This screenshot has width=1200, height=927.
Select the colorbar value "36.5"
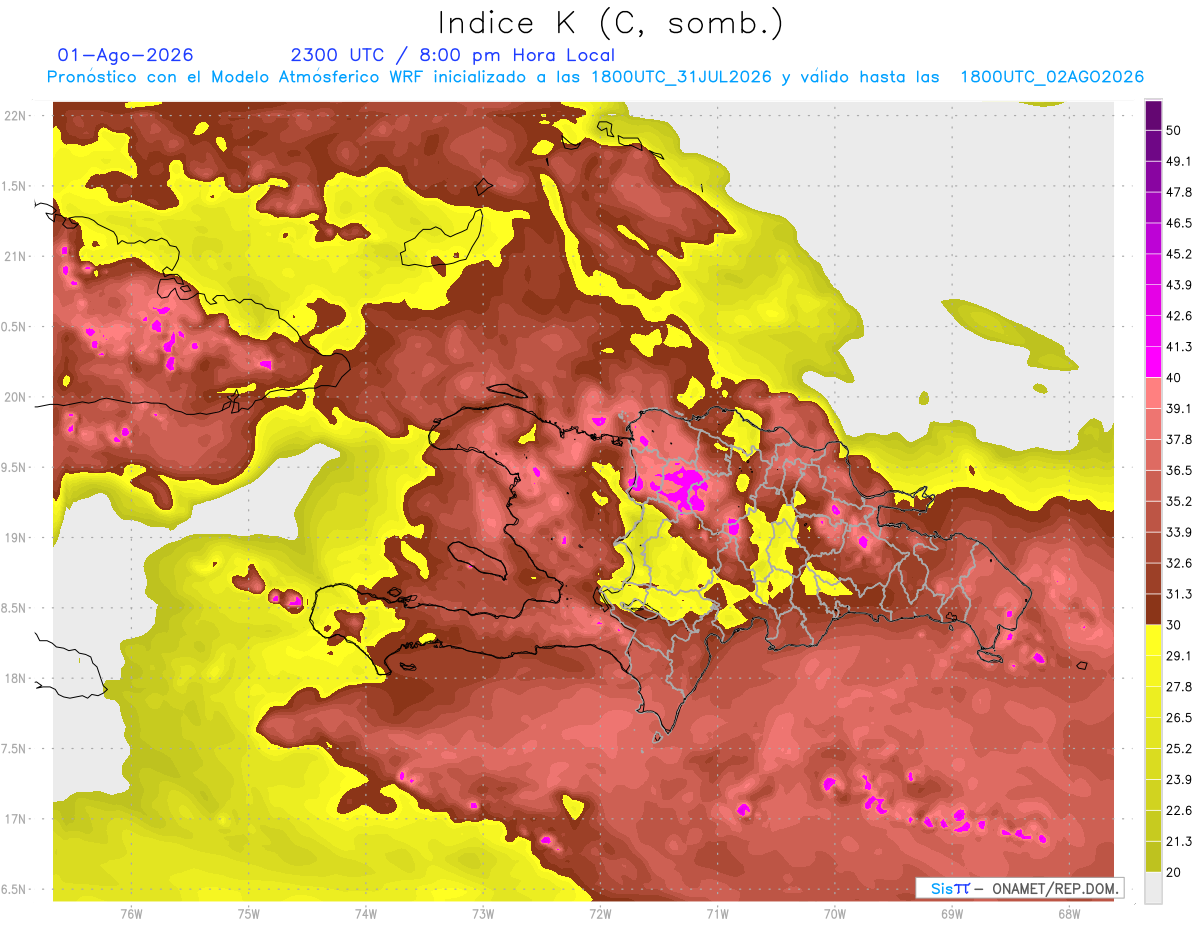[x=1179, y=471]
